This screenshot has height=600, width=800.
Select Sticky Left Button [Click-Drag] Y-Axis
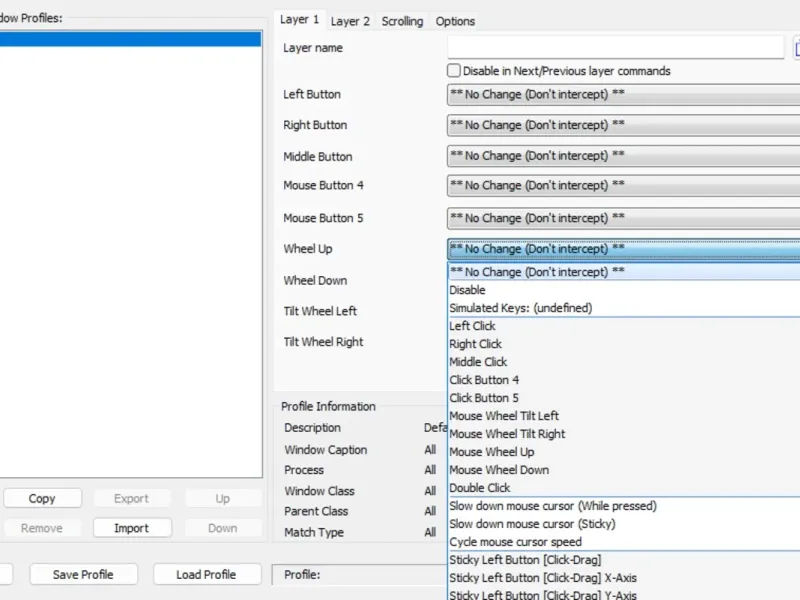pyautogui.click(x=623, y=594)
